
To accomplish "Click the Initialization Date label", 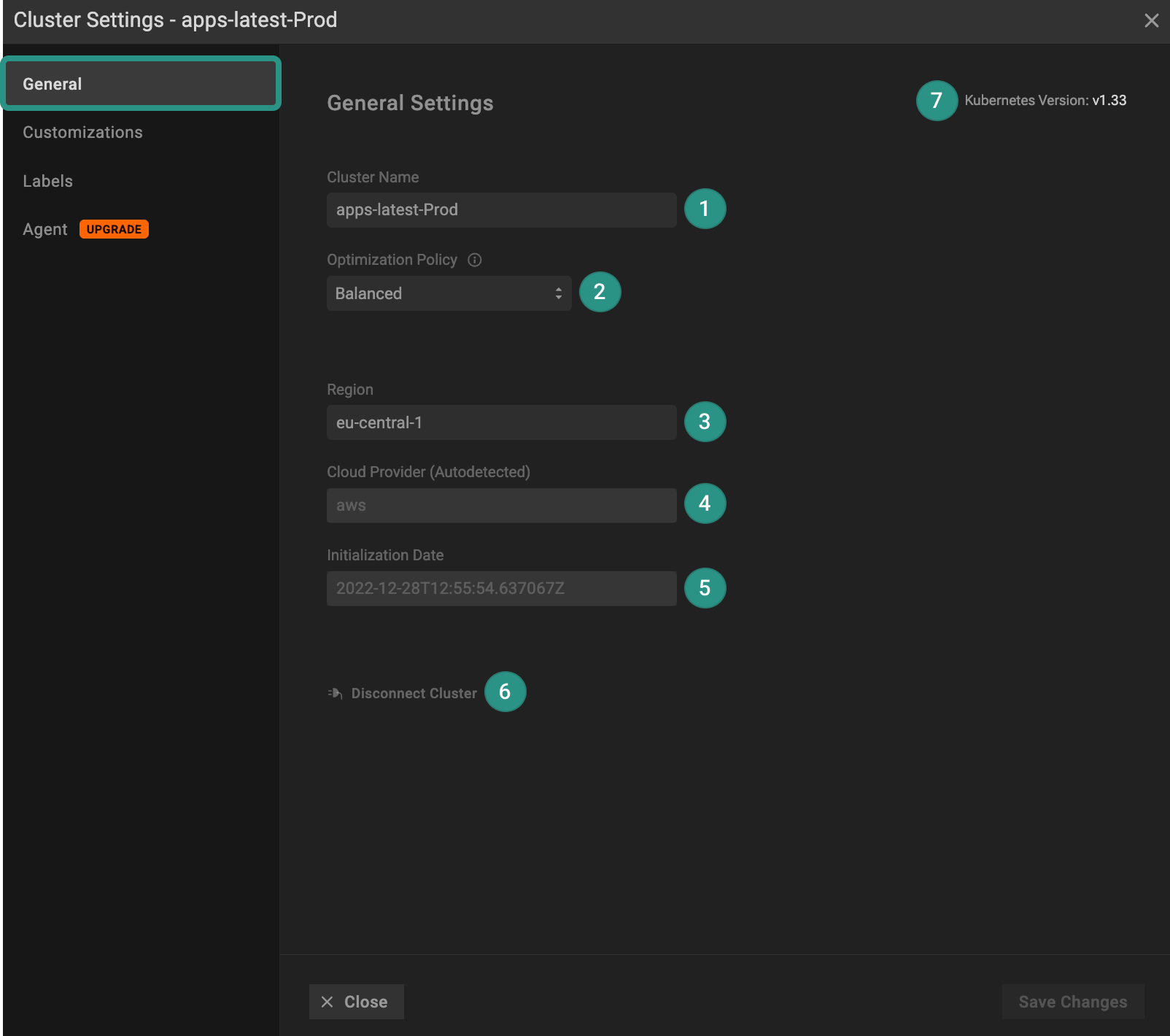I will tap(385, 555).
